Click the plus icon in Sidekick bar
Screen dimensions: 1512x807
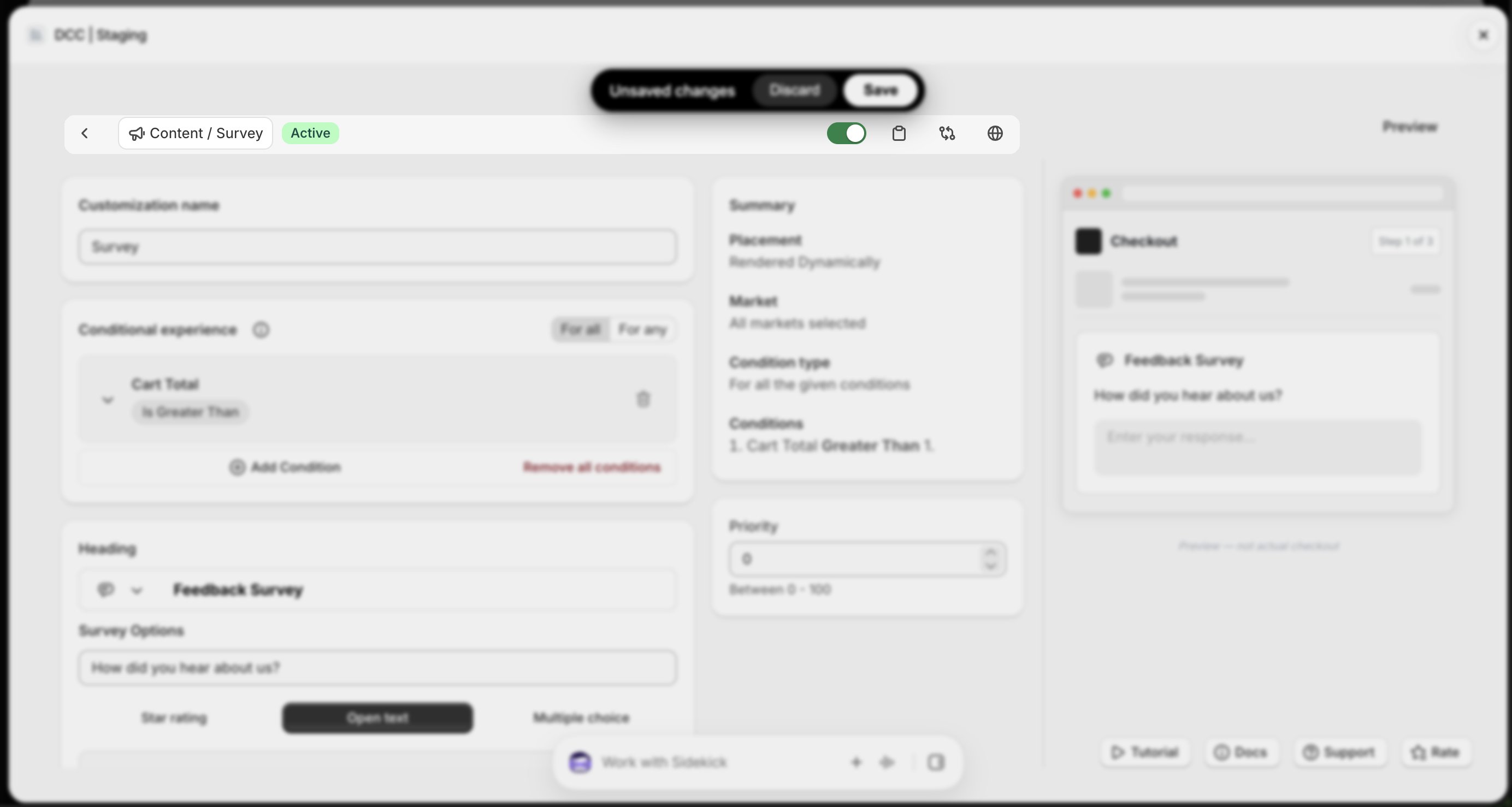click(856, 762)
